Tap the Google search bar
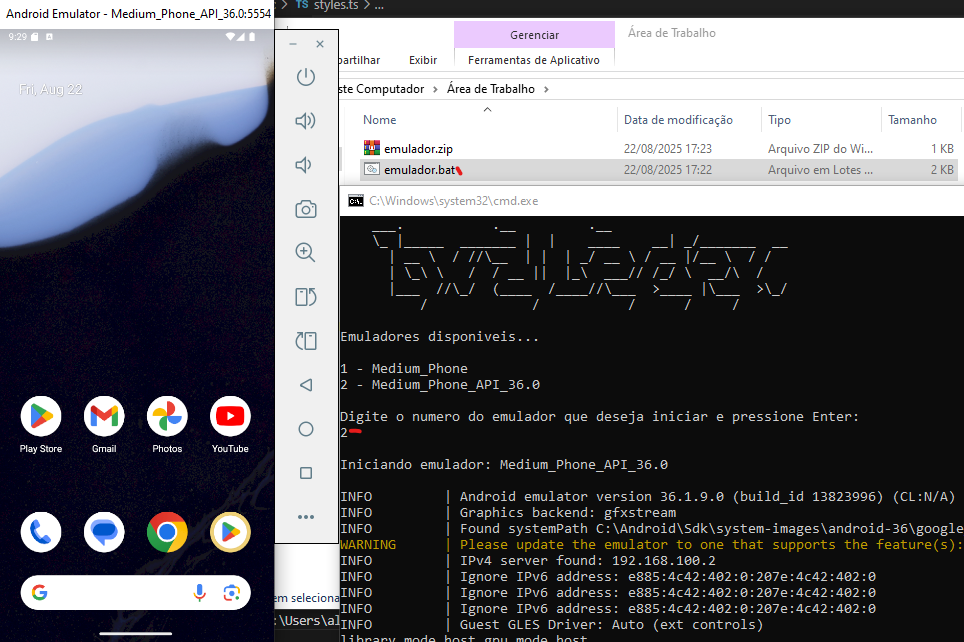The width and height of the screenshot is (964, 642). pos(110,593)
